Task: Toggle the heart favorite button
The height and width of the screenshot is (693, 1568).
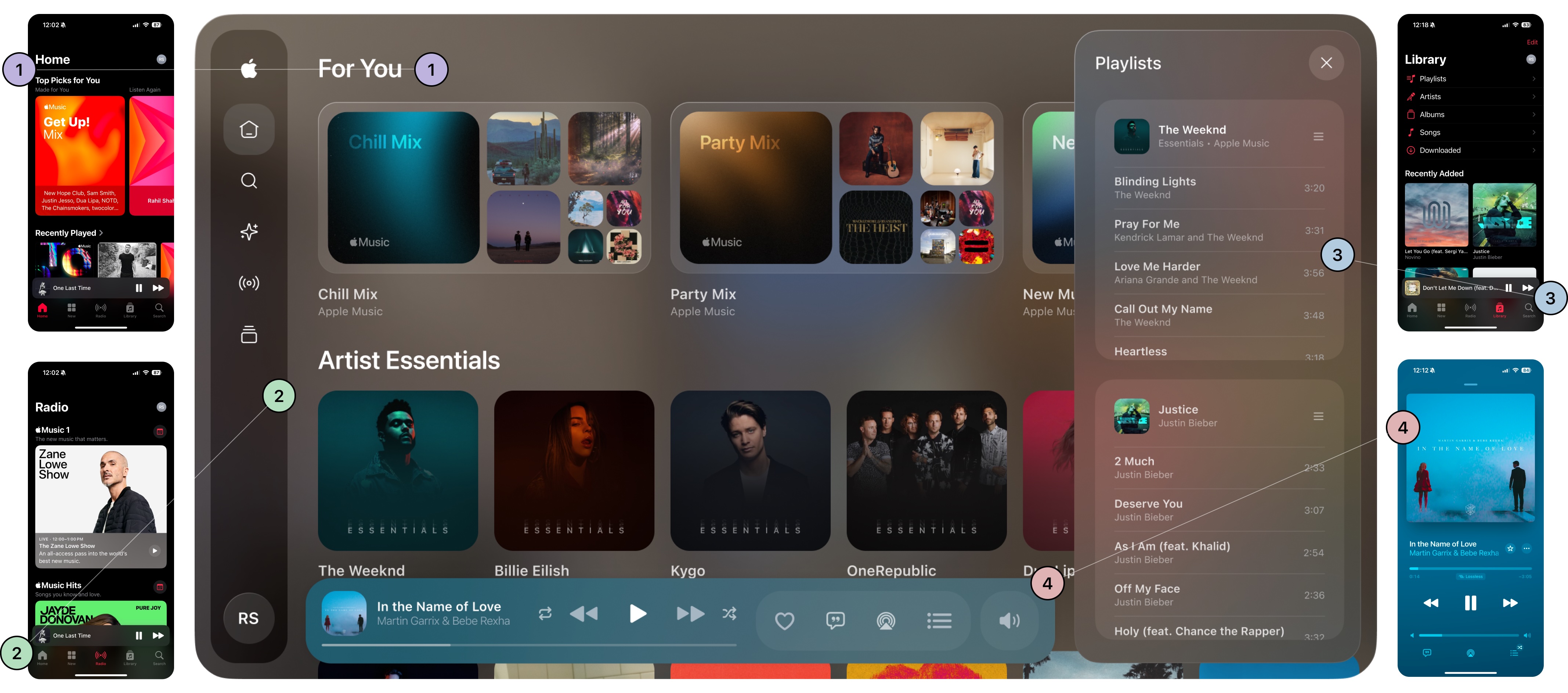Action: click(784, 621)
